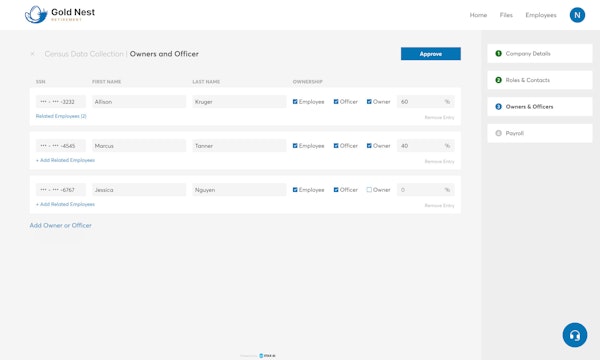Image resolution: width=600 pixels, height=360 pixels.
Task: Uncheck Officer for Jessica Nguyen
Action: [336, 190]
